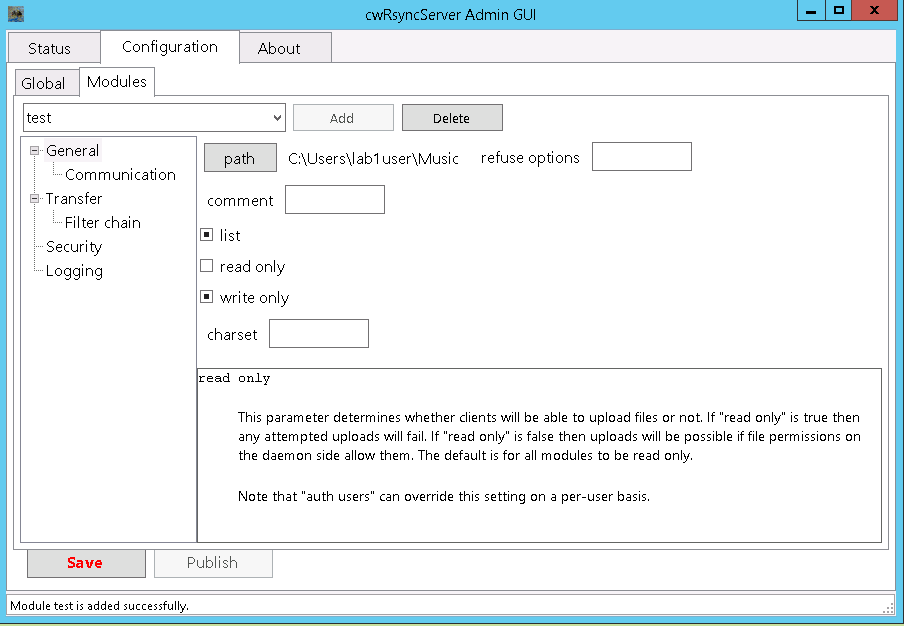Select the Security tree item
The height and width of the screenshot is (626, 904).
(x=73, y=246)
